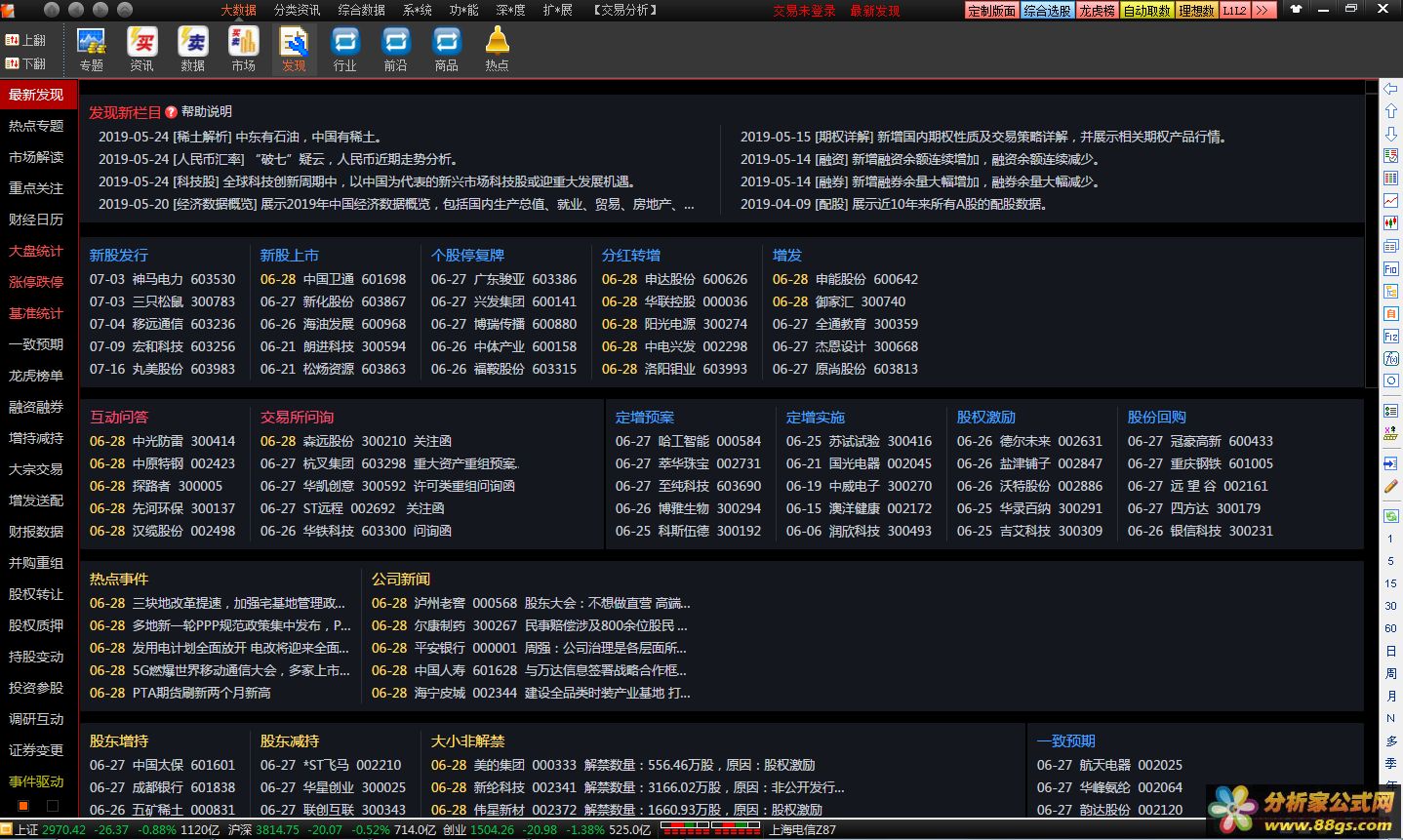Click the F12 icon in right sidebar

(1391, 336)
